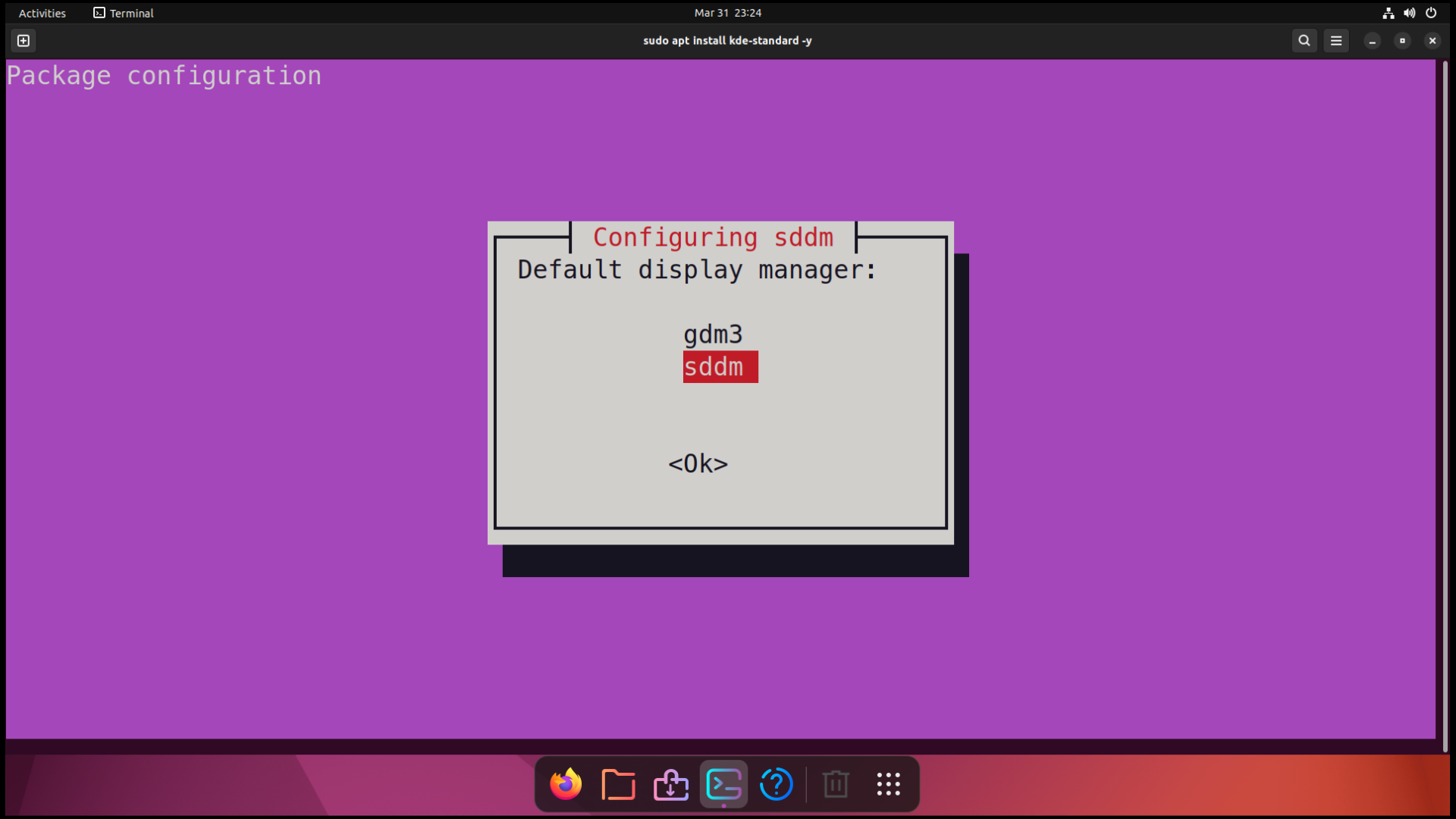Launch Firefox from the dock
The image size is (1456, 819).
(566, 784)
